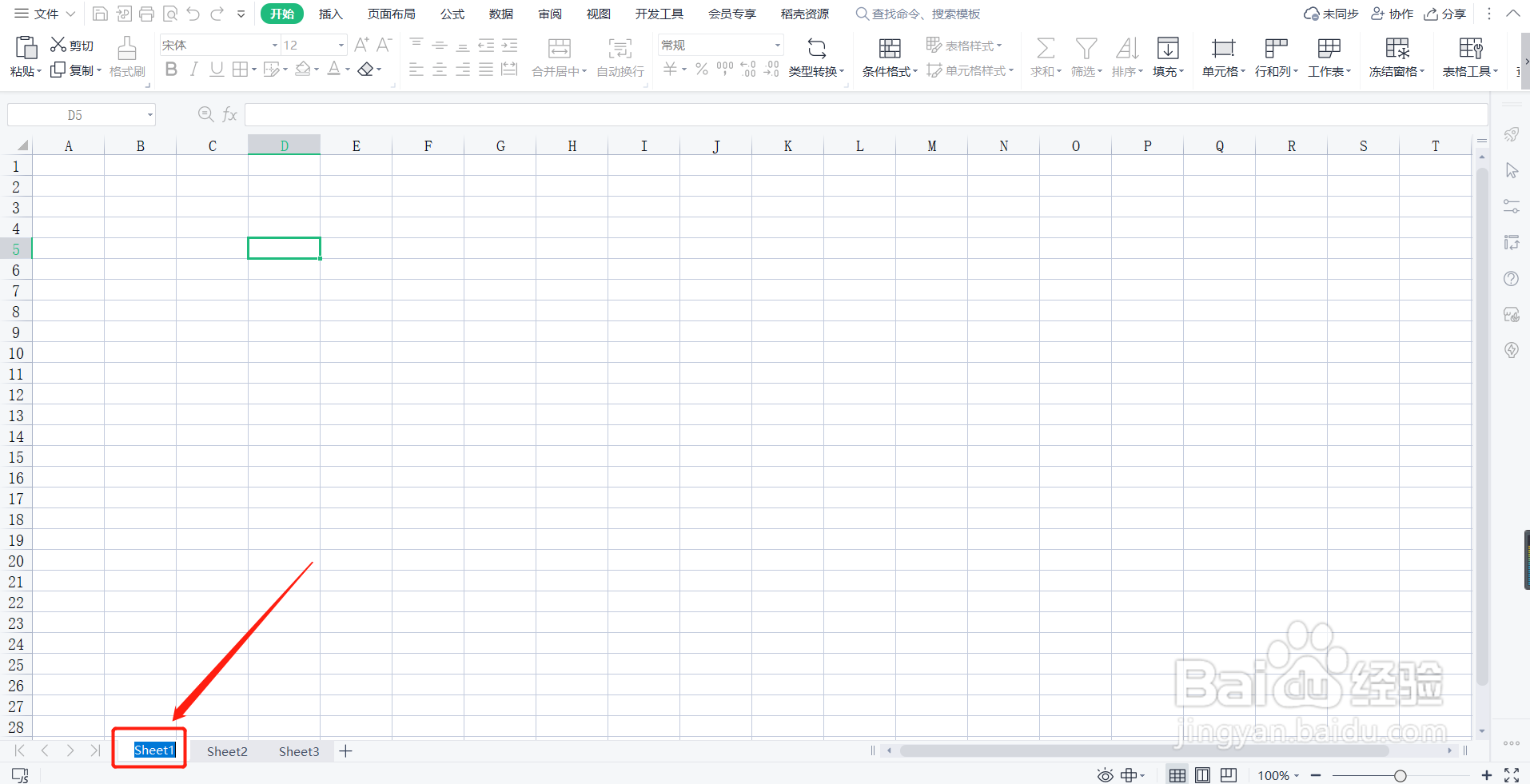Click the Wrap Text (自动换行) icon
Viewport: 1530px width, 784px height.
click(x=620, y=49)
